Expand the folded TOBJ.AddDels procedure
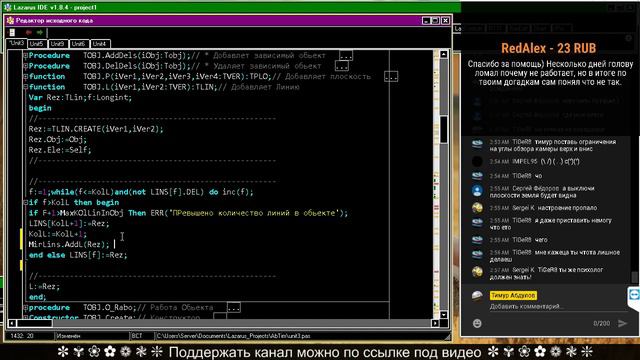Viewport: 640px width, 360px height. coord(26,55)
